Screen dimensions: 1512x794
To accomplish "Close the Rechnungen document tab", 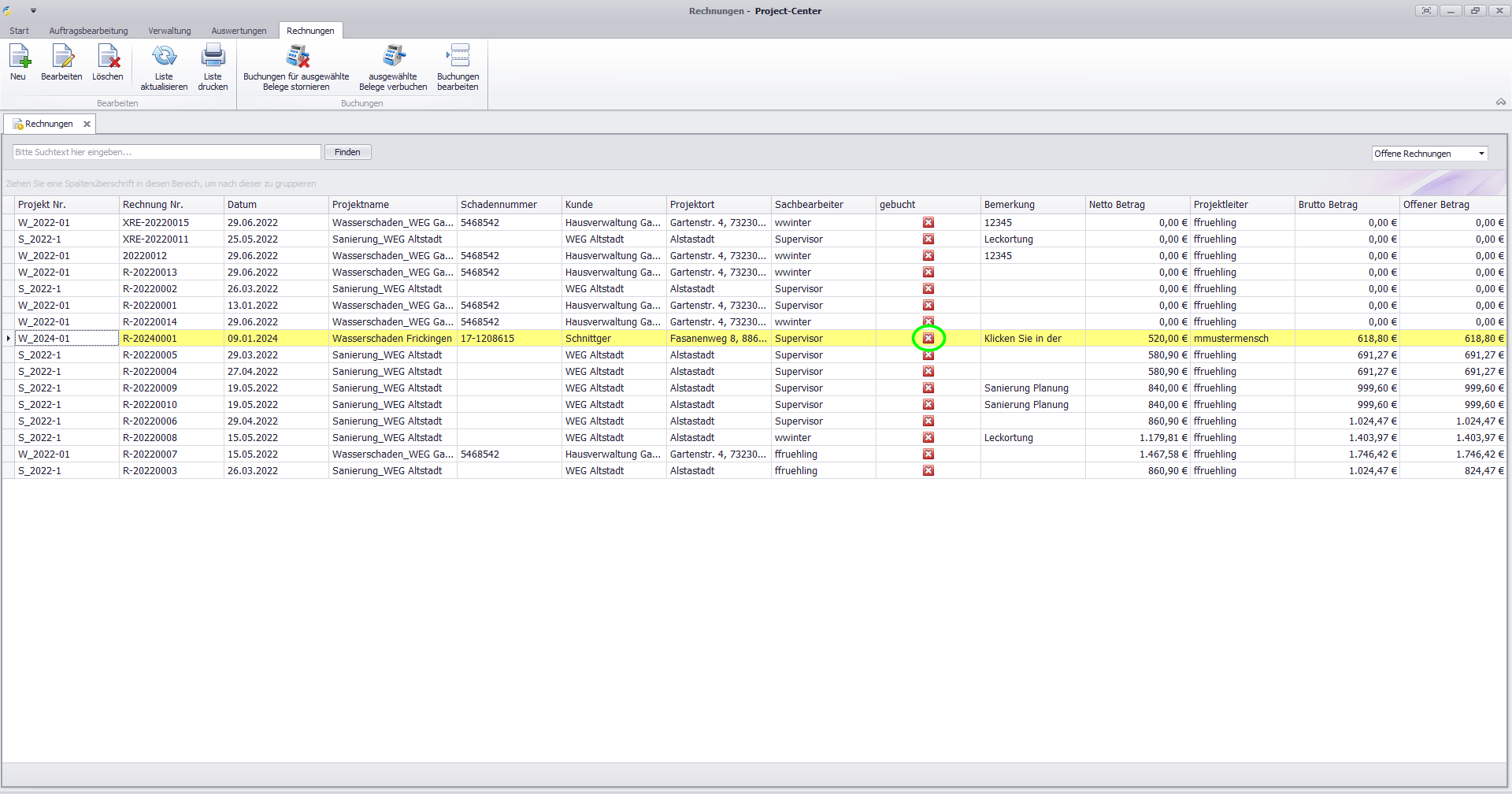I will pos(87,124).
